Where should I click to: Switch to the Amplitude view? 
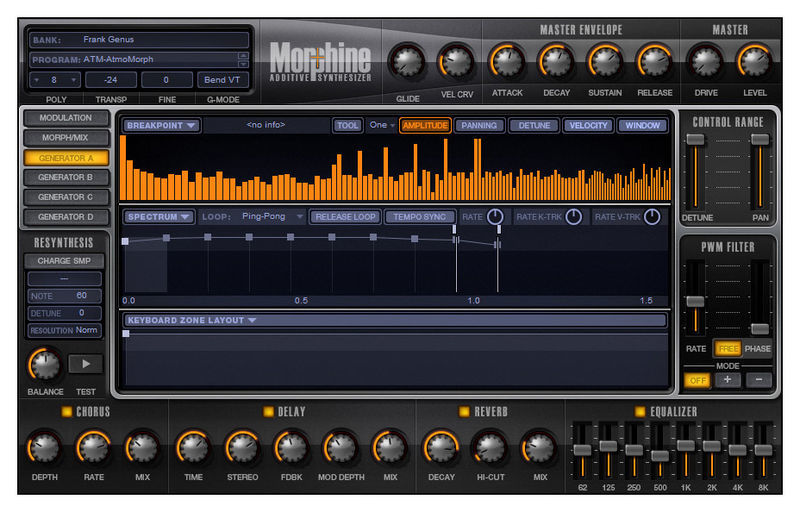[x=425, y=125]
